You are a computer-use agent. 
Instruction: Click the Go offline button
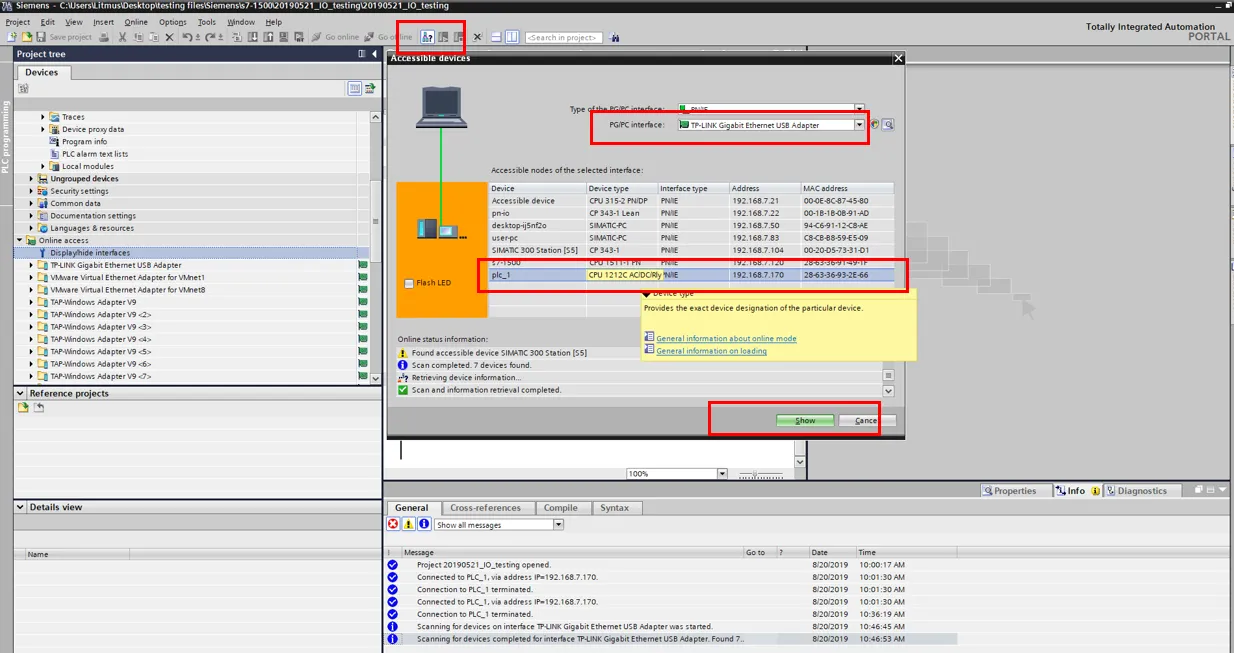(x=388, y=37)
